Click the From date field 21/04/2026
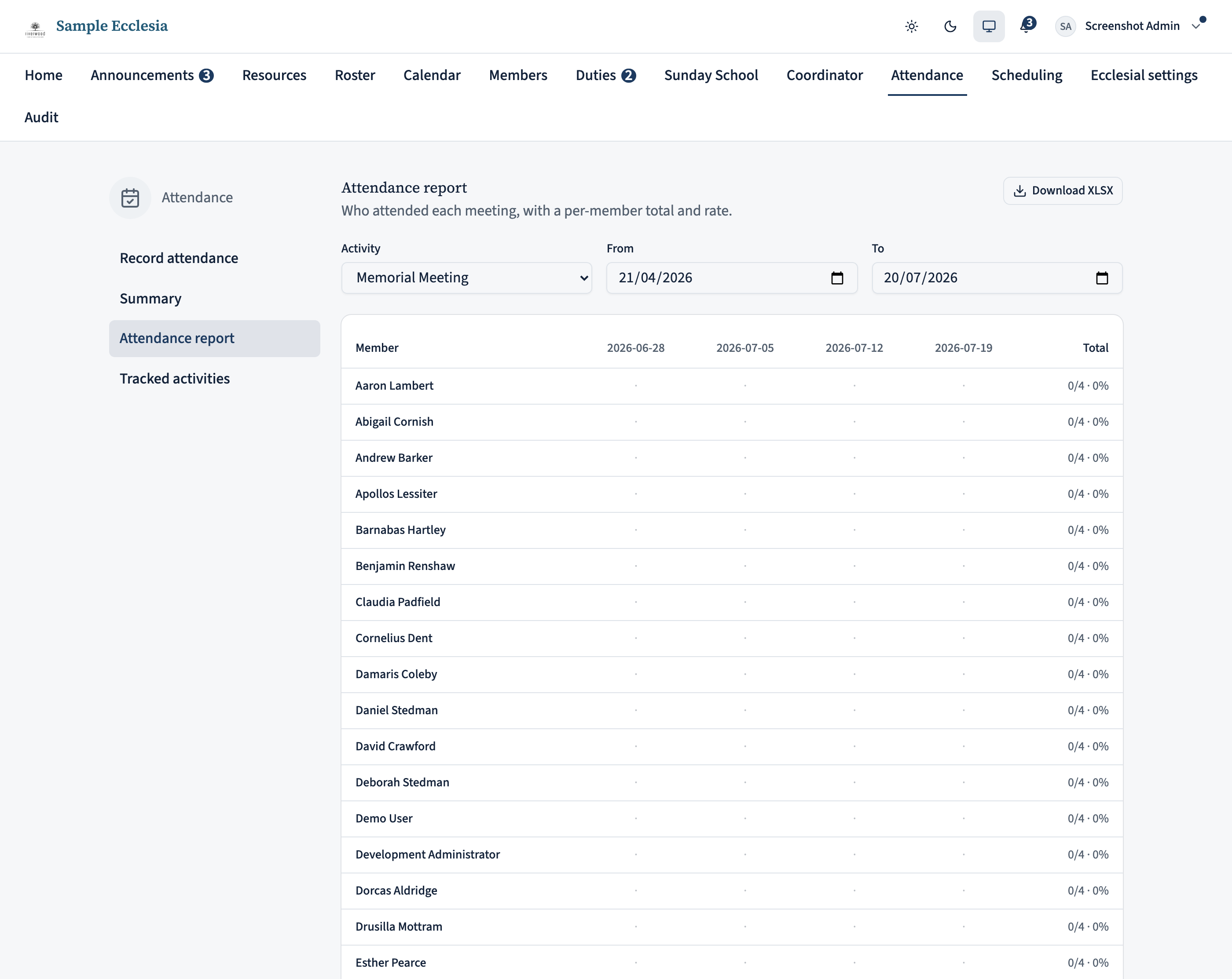 pyautogui.click(x=732, y=278)
